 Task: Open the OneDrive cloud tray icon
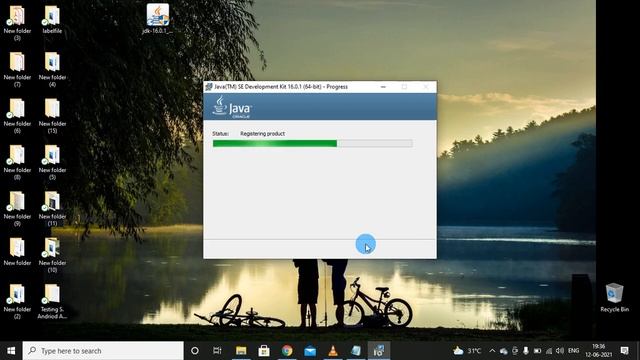[x=504, y=351]
